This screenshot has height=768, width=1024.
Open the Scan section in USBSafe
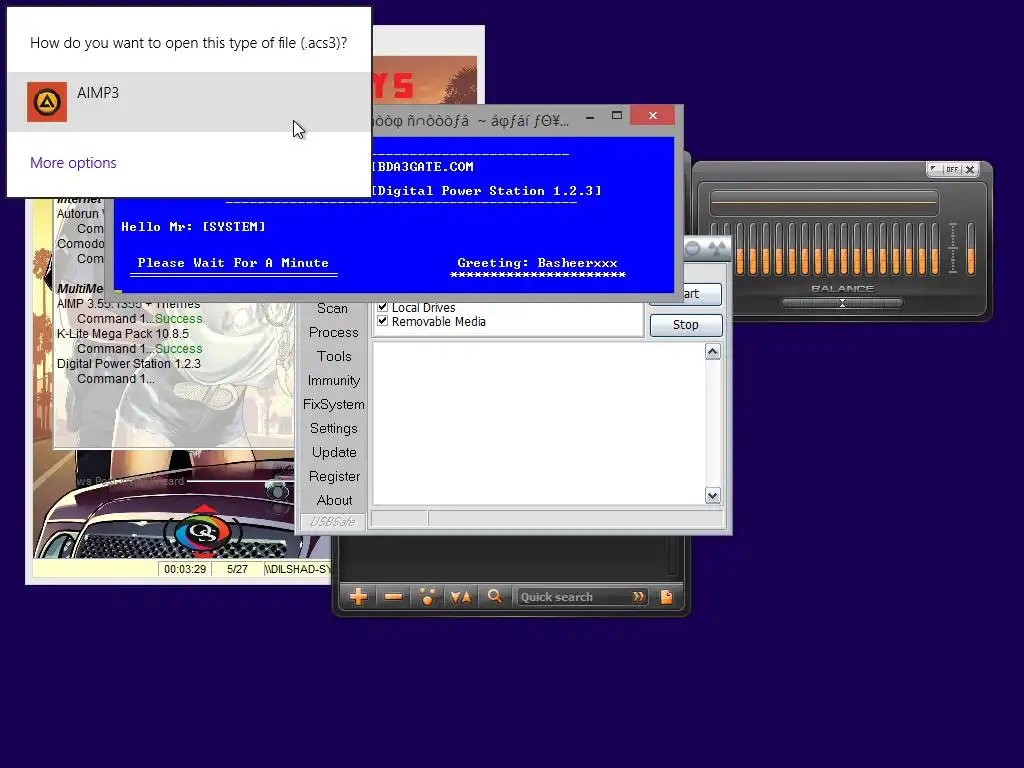tap(332, 308)
